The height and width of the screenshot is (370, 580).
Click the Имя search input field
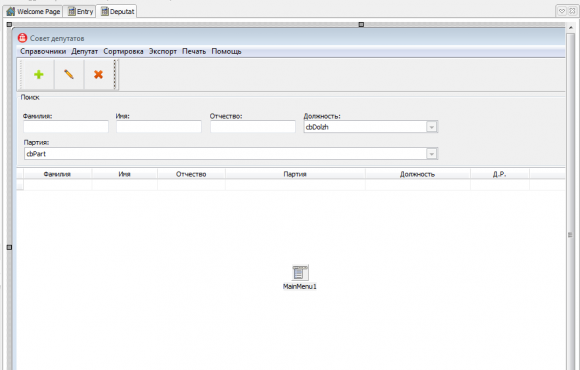coord(159,127)
